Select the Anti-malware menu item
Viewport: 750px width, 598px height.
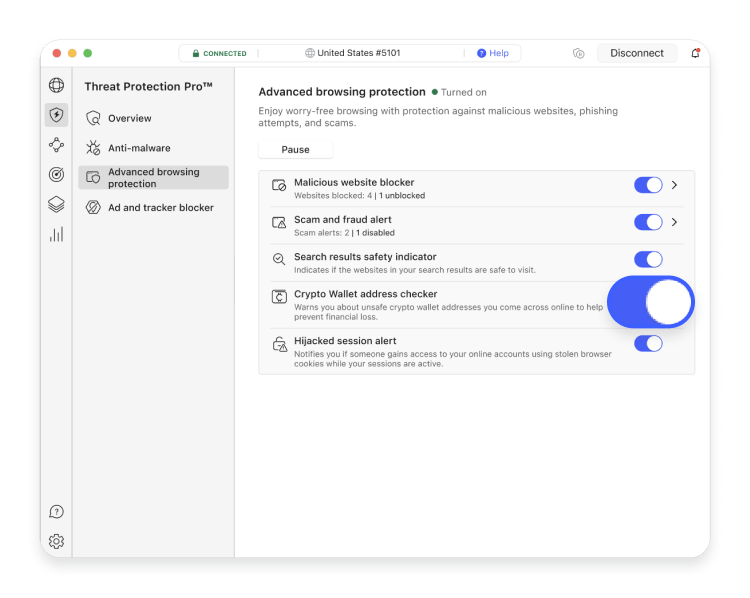(x=139, y=148)
